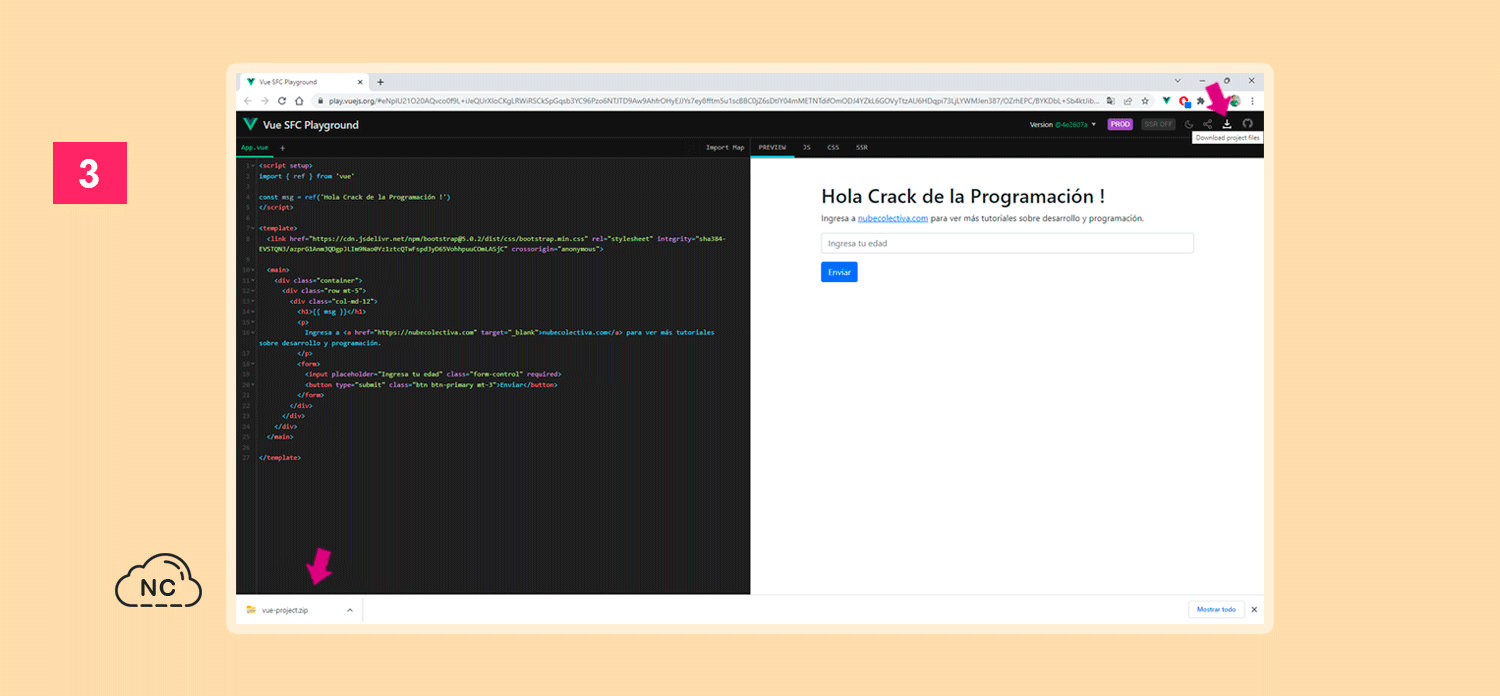Open the downloaded vue-project.zip file

click(285, 609)
